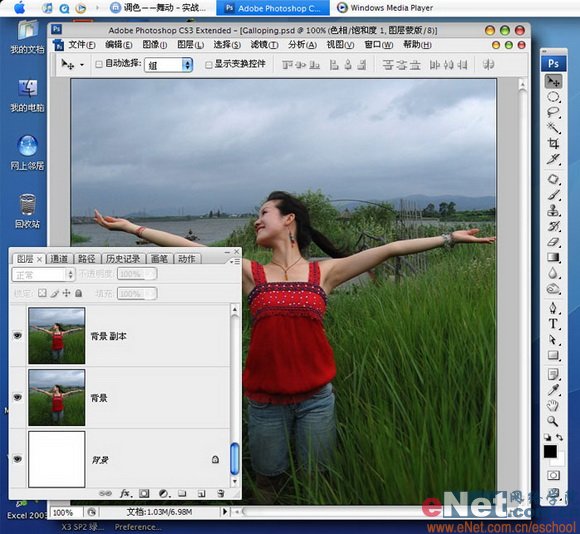Click the add layer mask icon
The height and width of the screenshot is (534, 580).
(144, 493)
